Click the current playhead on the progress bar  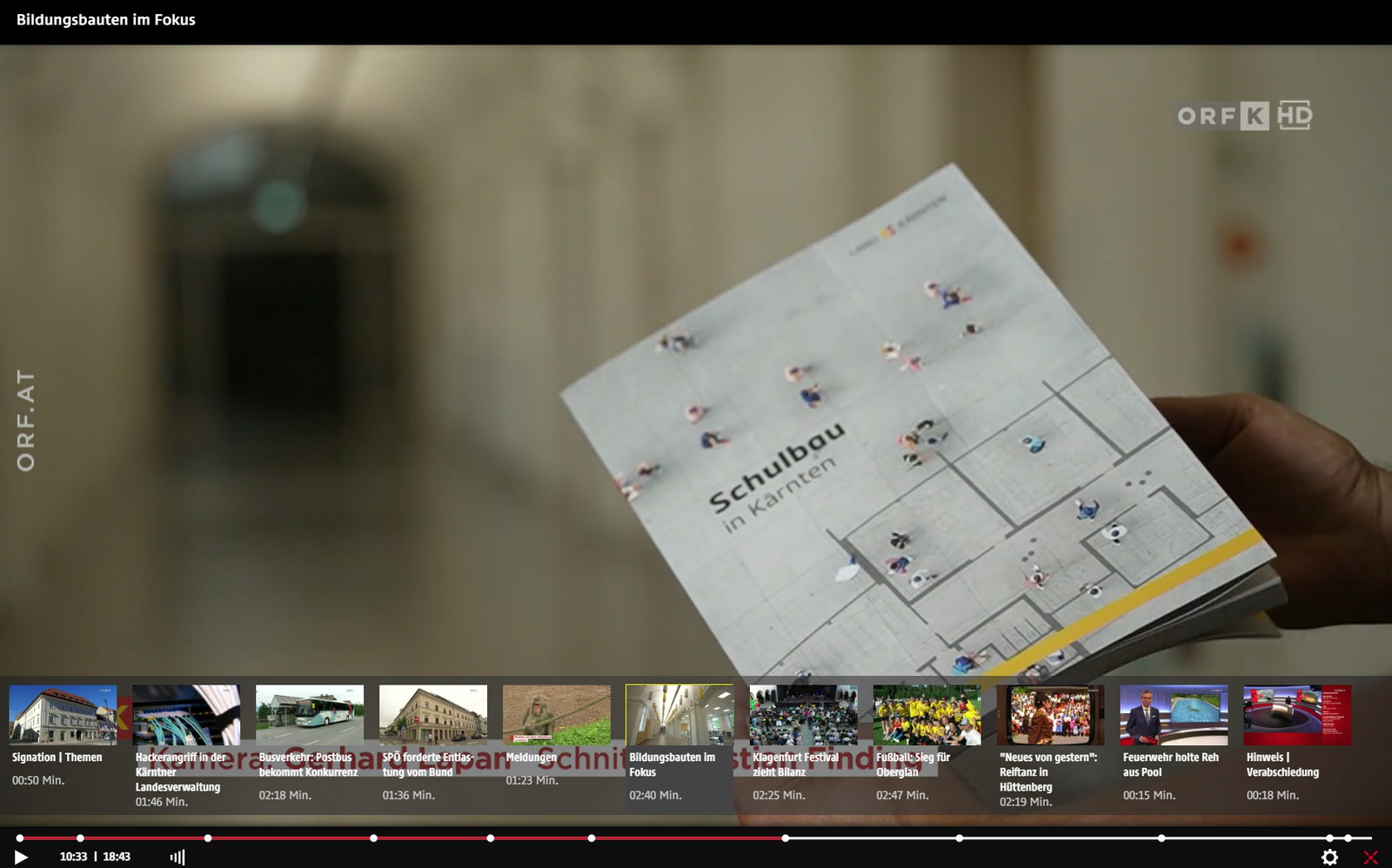pos(785,838)
